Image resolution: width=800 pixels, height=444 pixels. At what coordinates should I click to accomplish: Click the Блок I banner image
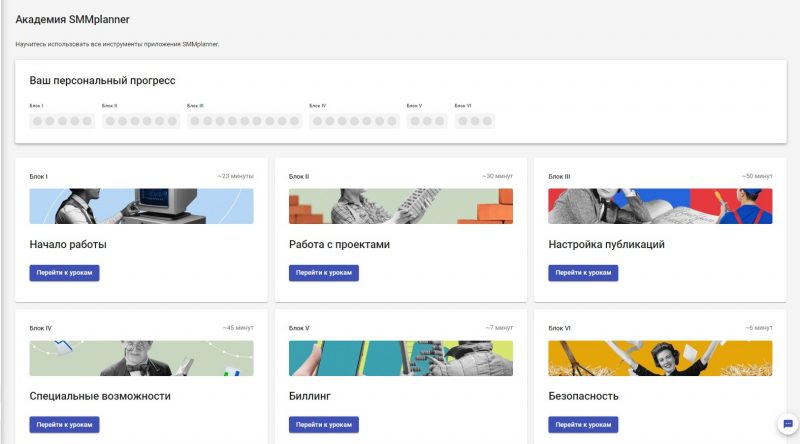(141, 206)
